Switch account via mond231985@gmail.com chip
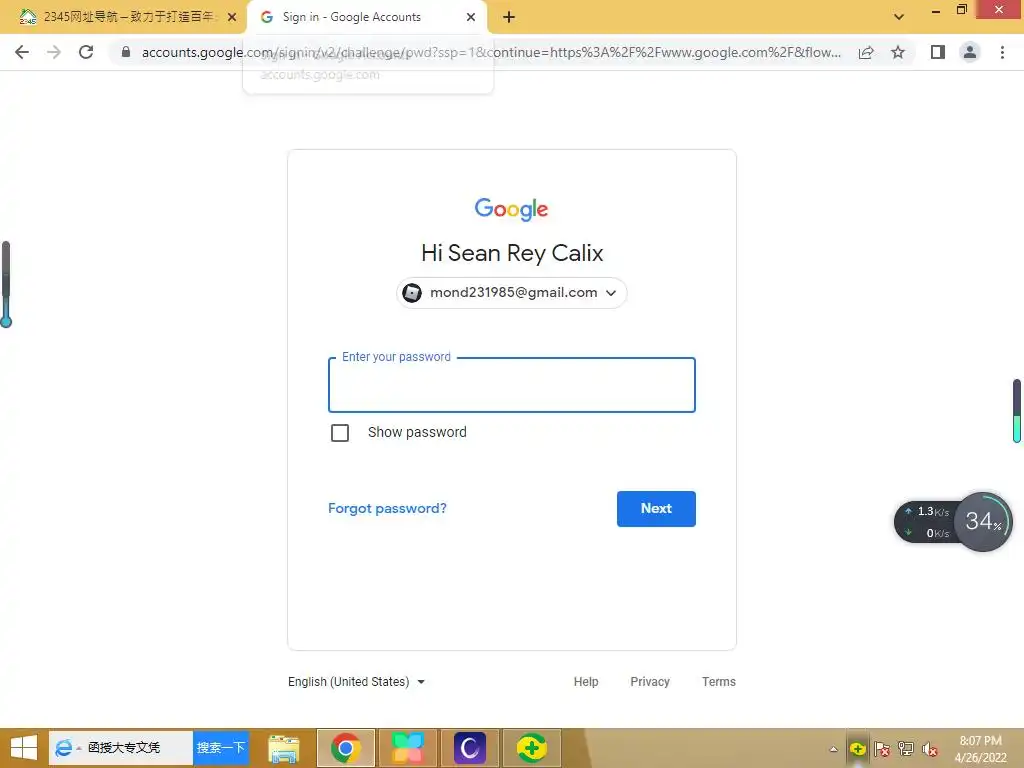The width and height of the screenshot is (1024, 768). point(511,293)
